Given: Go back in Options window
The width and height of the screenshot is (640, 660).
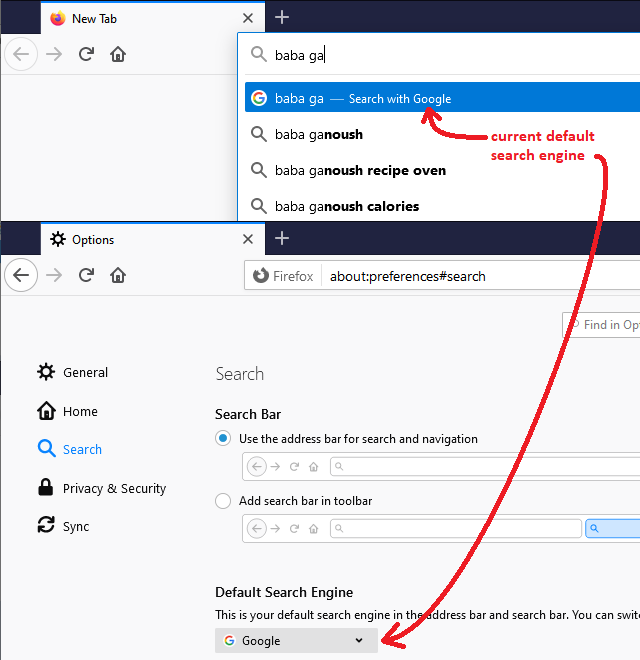Looking at the screenshot, I should 21,275.
